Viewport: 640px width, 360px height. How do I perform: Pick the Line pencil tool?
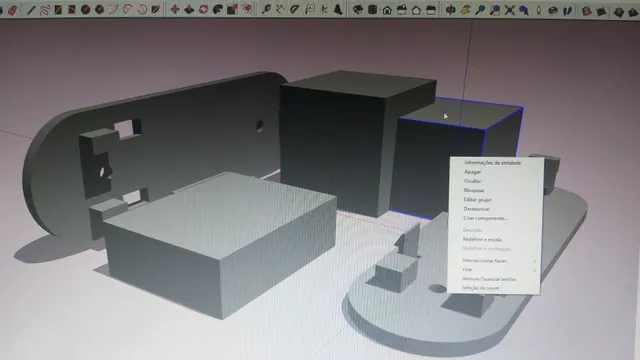point(31,9)
